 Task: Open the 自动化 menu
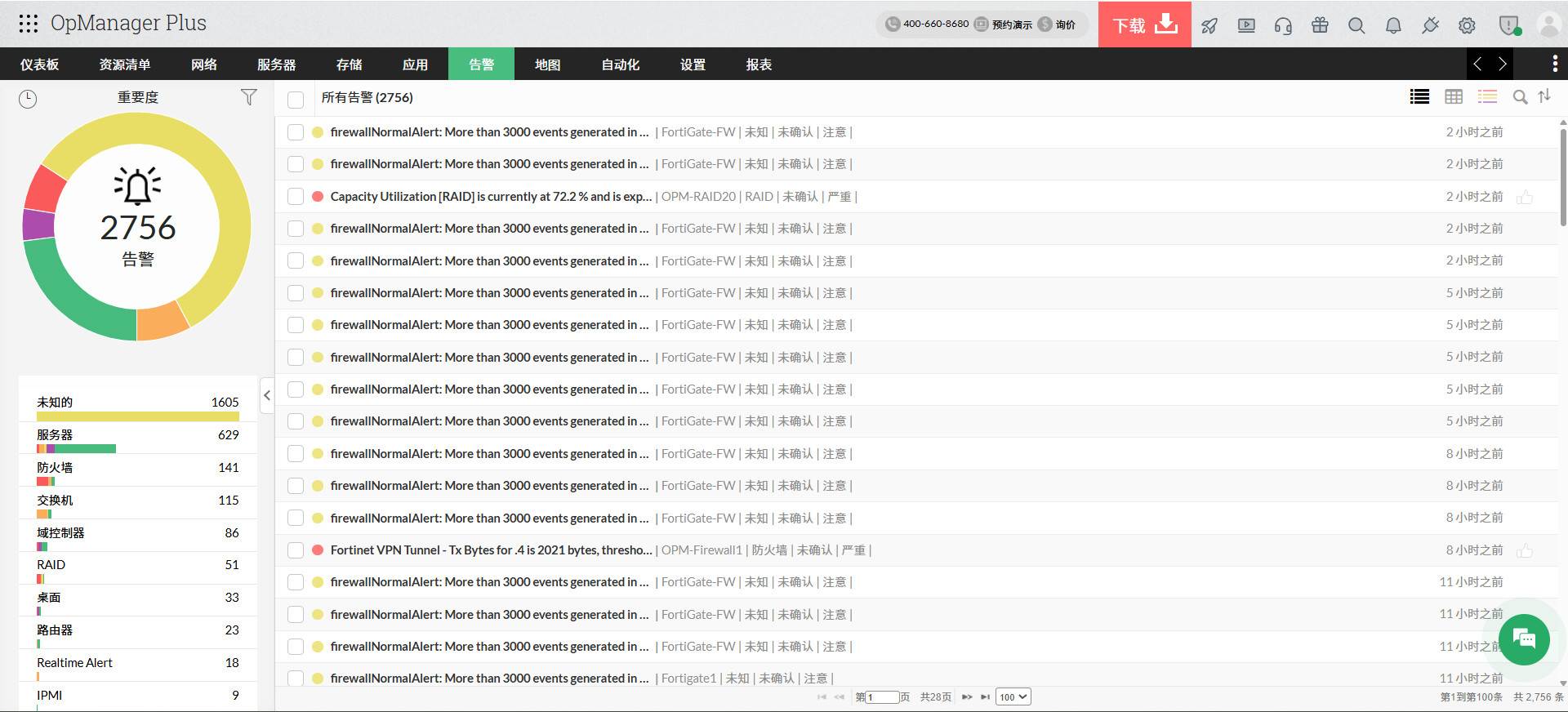pyautogui.click(x=621, y=65)
